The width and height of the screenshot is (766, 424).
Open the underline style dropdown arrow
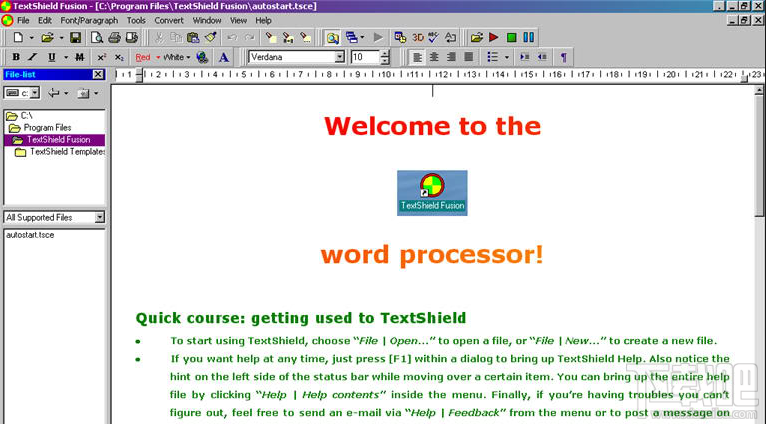66,57
